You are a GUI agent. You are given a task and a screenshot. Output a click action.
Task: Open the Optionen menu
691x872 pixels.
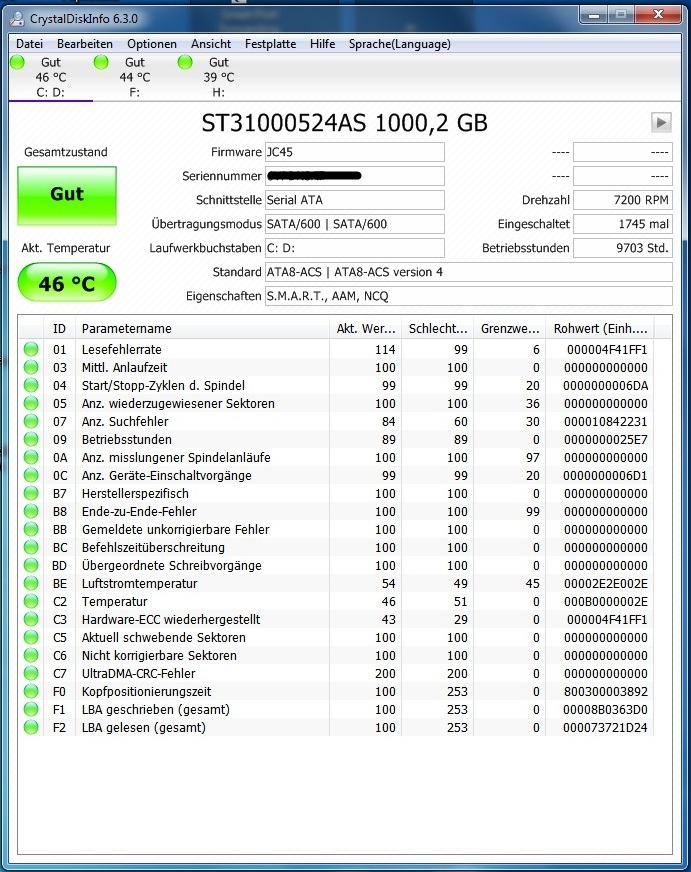(152, 44)
